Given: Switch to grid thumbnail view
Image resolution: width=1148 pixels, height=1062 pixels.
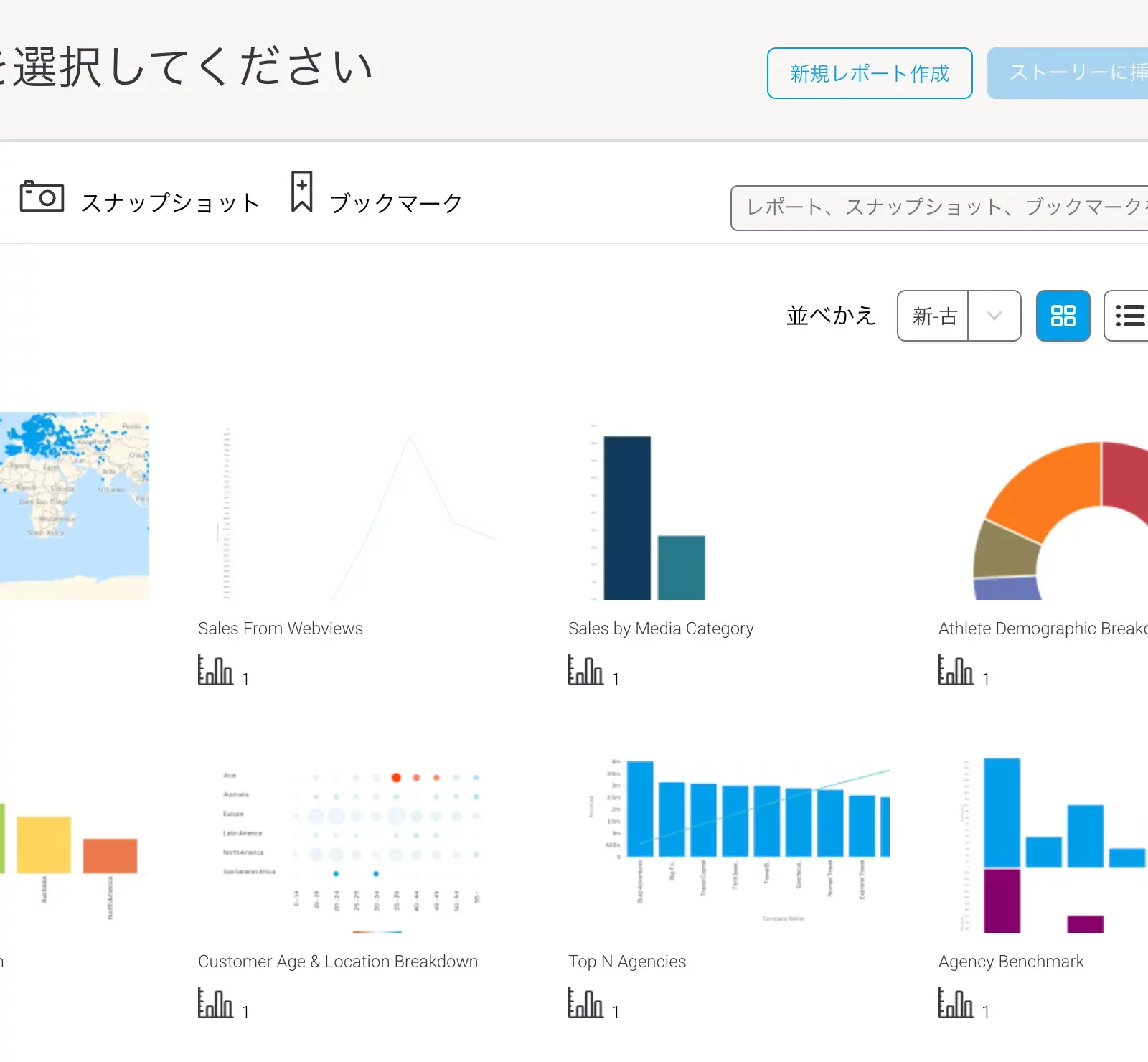Looking at the screenshot, I should click(x=1063, y=316).
